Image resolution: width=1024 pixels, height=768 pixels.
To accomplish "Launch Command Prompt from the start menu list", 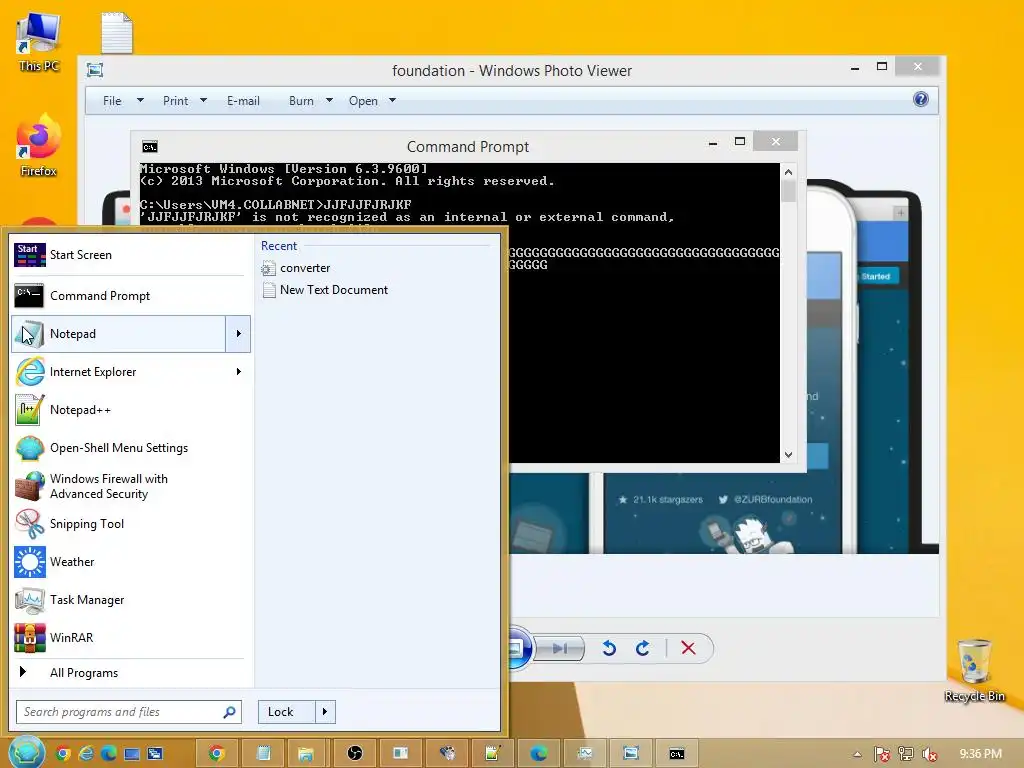I will pyautogui.click(x=129, y=296).
